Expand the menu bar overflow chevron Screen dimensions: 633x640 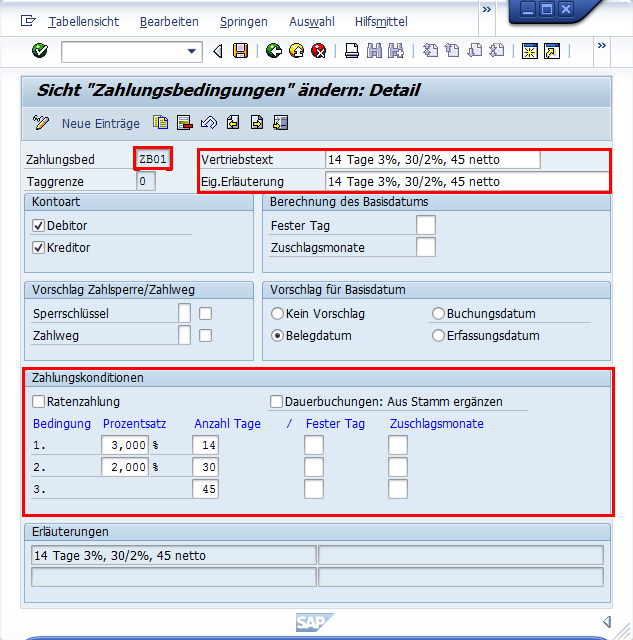486,9
